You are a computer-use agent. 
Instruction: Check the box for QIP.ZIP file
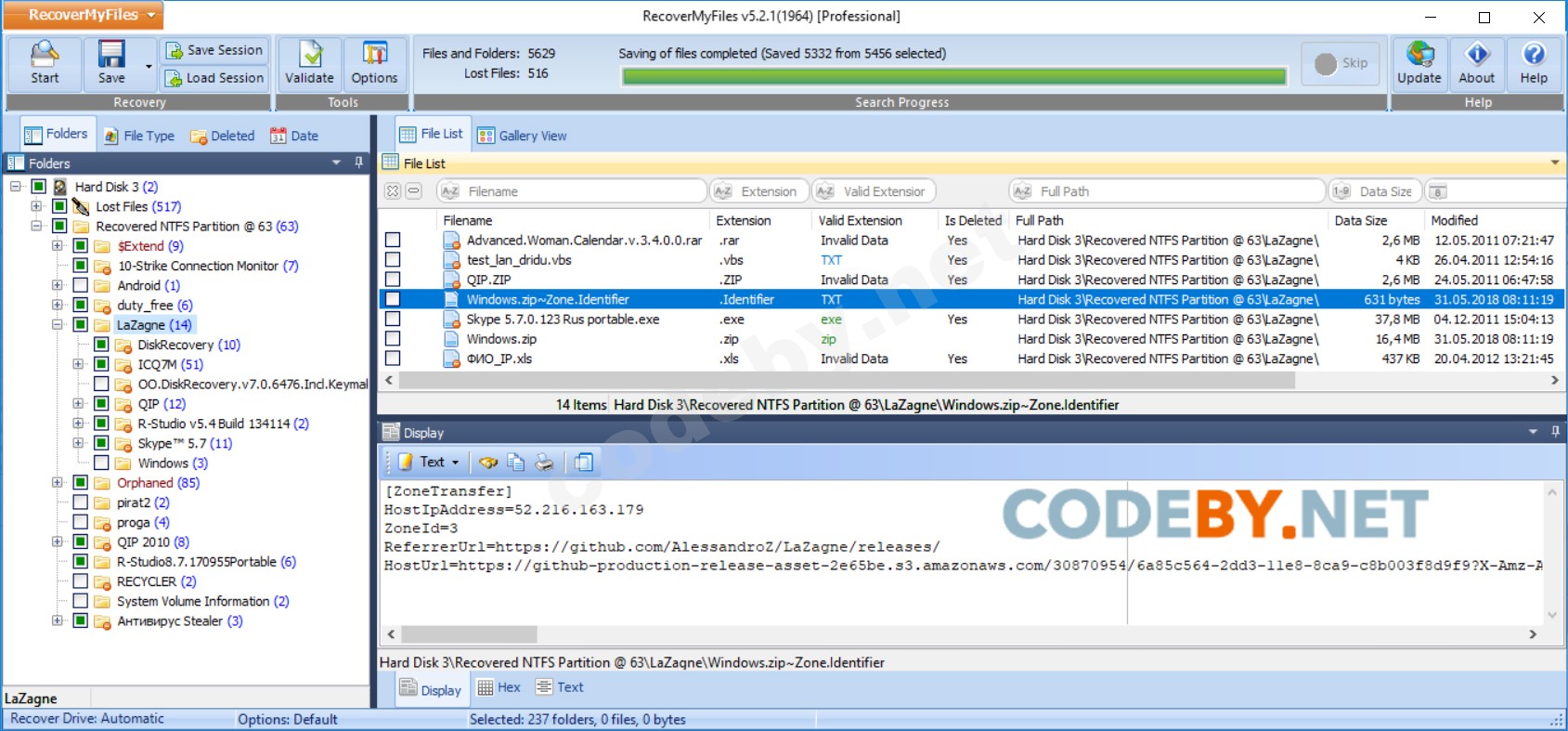coord(393,280)
